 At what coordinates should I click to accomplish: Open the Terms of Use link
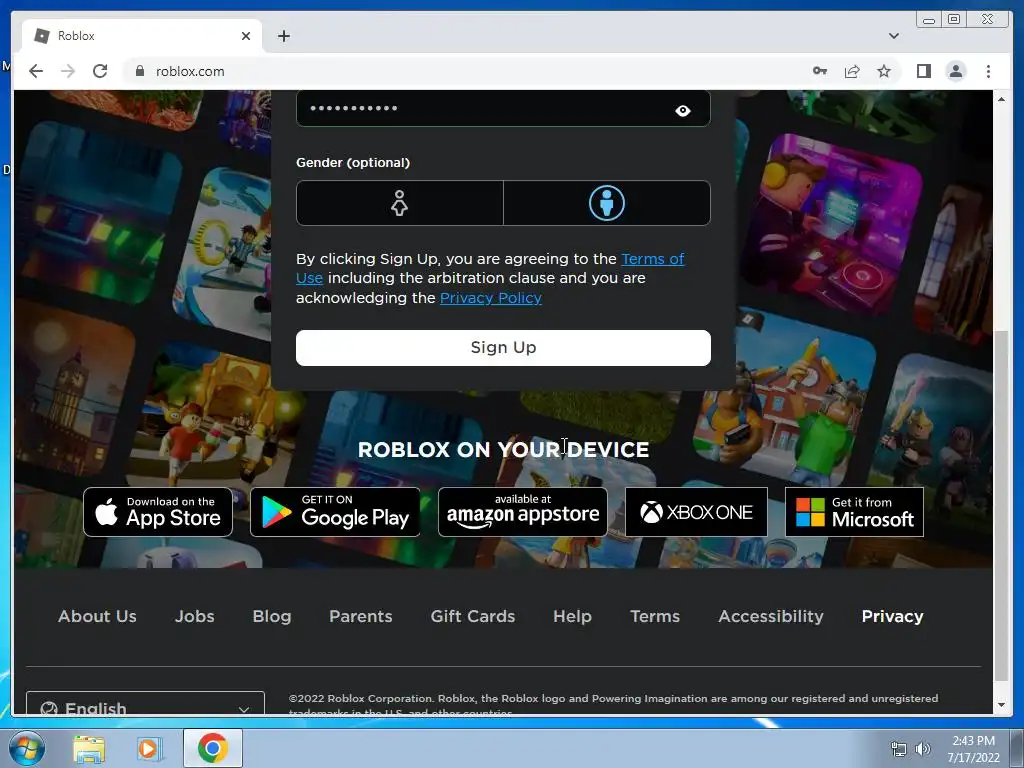652,259
